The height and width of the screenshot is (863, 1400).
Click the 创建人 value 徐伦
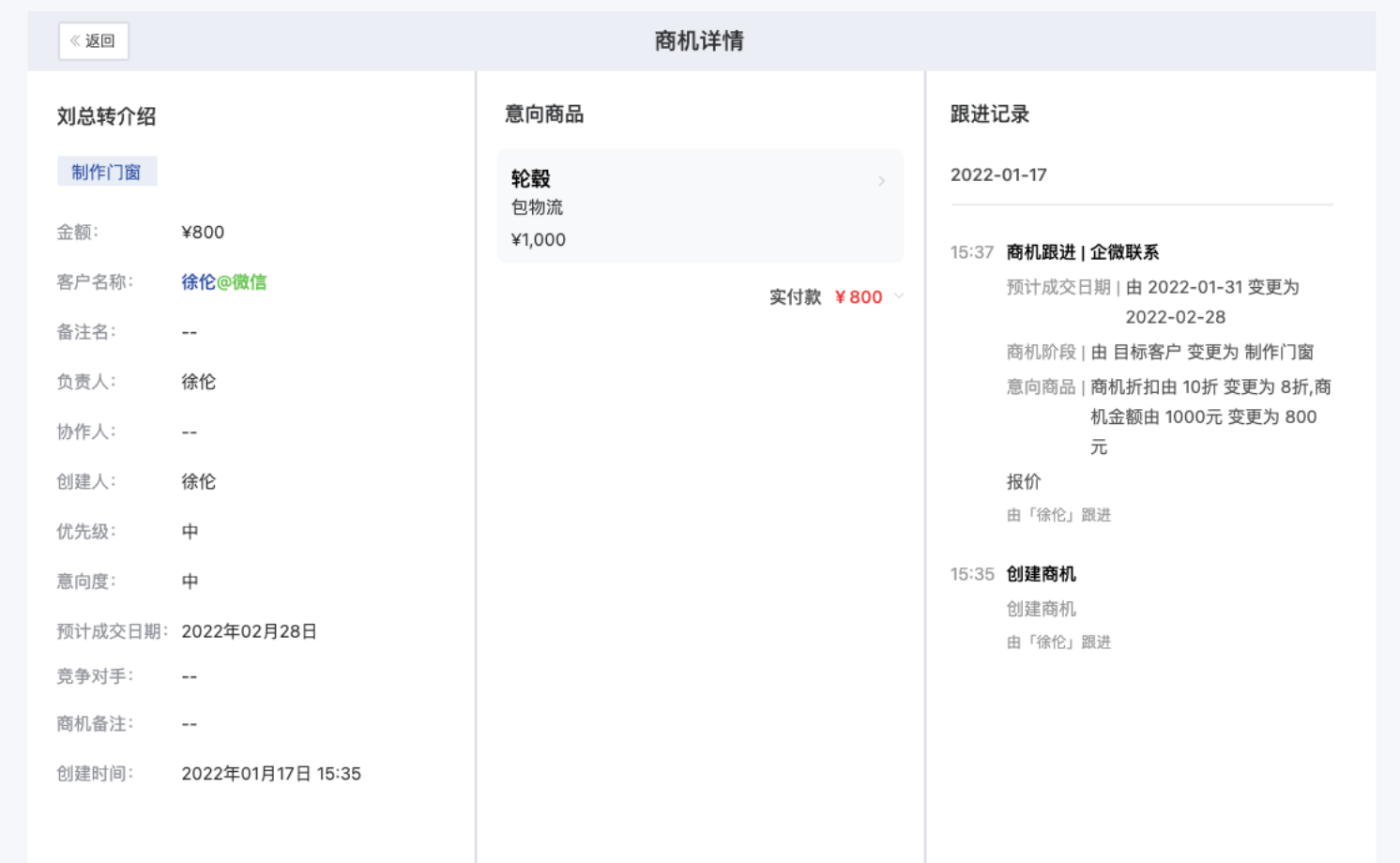[x=199, y=482]
